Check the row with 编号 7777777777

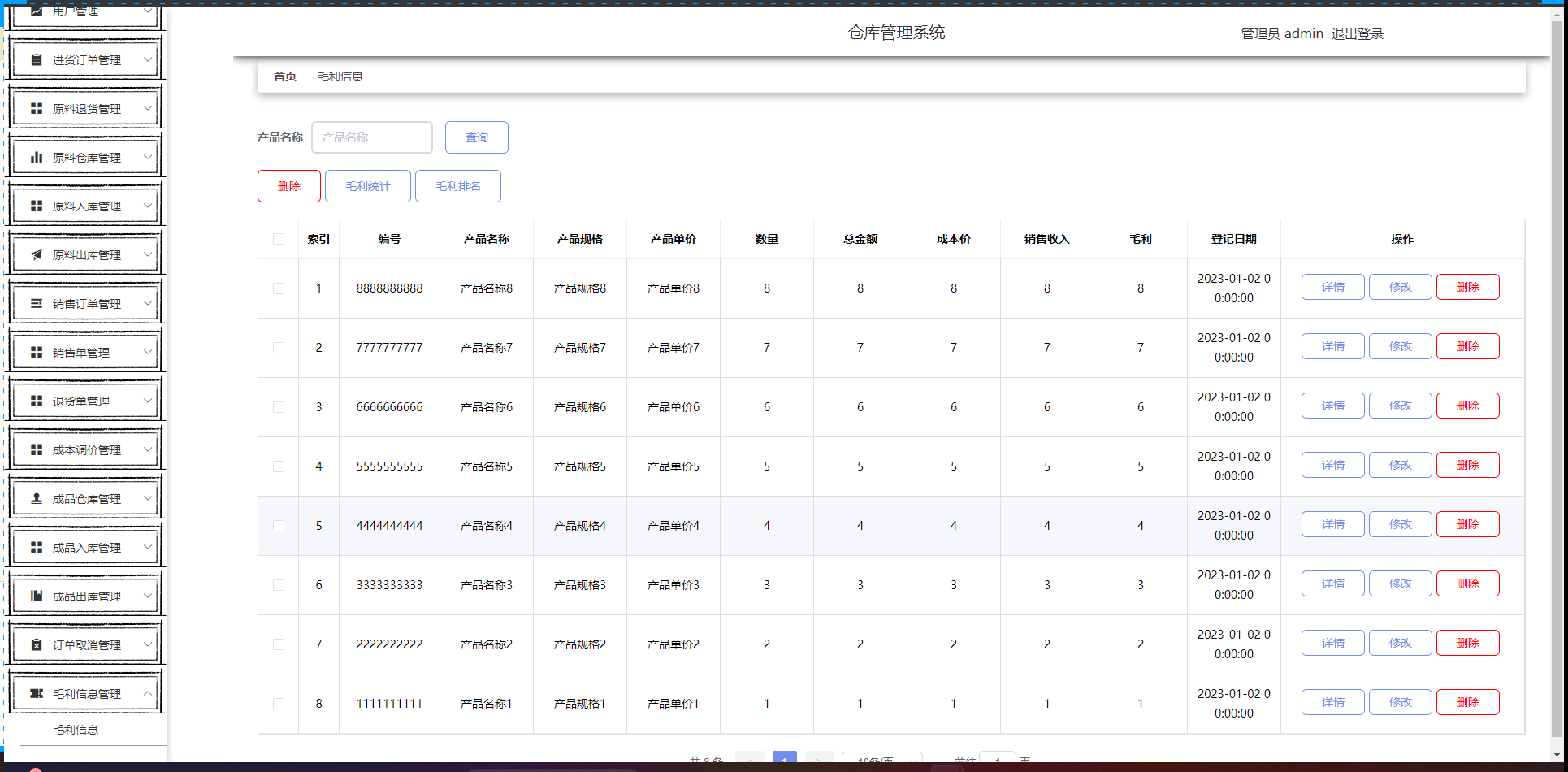click(x=279, y=348)
